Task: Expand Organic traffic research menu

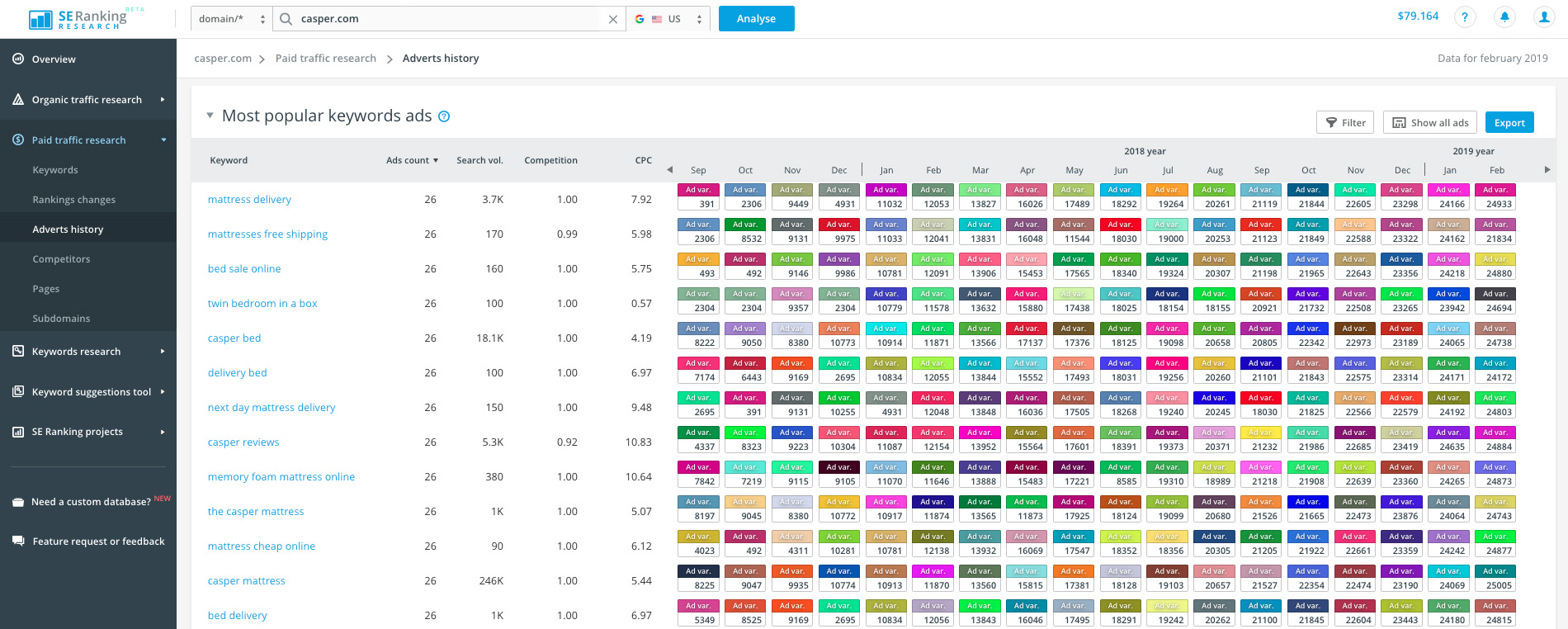Action: (x=163, y=100)
